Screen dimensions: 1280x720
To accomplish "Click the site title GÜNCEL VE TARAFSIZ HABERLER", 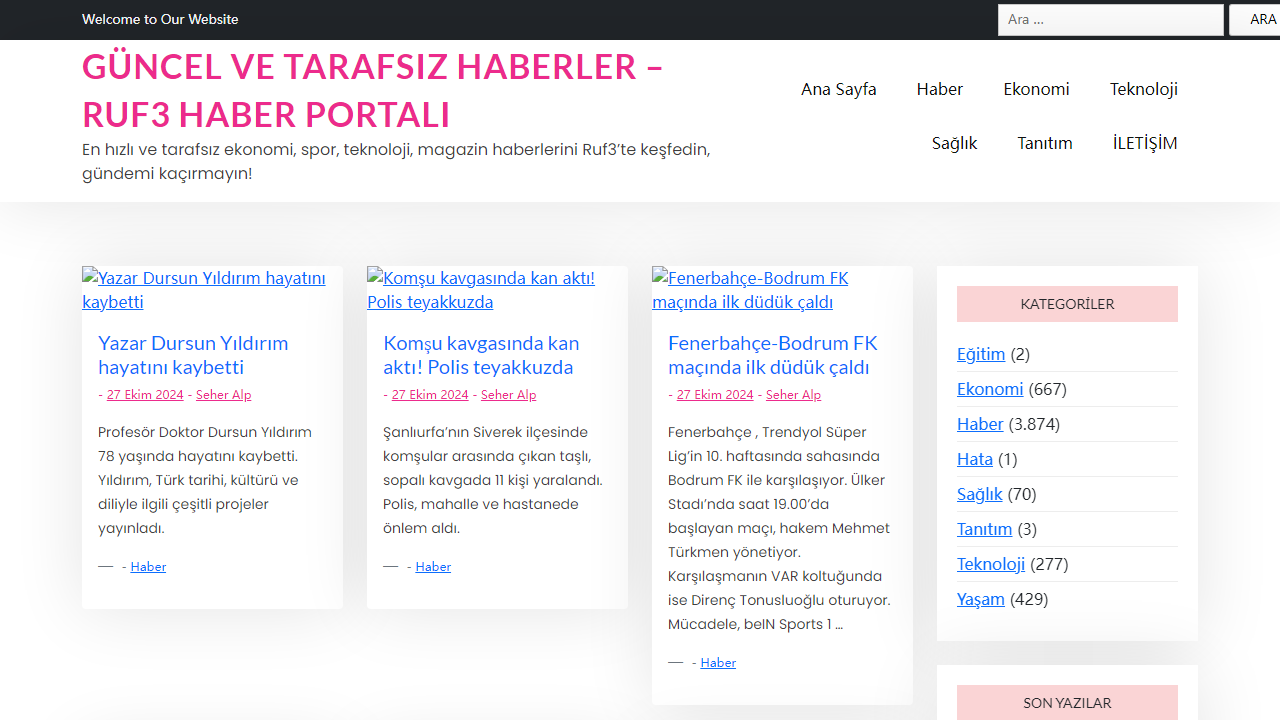I will coord(372,90).
